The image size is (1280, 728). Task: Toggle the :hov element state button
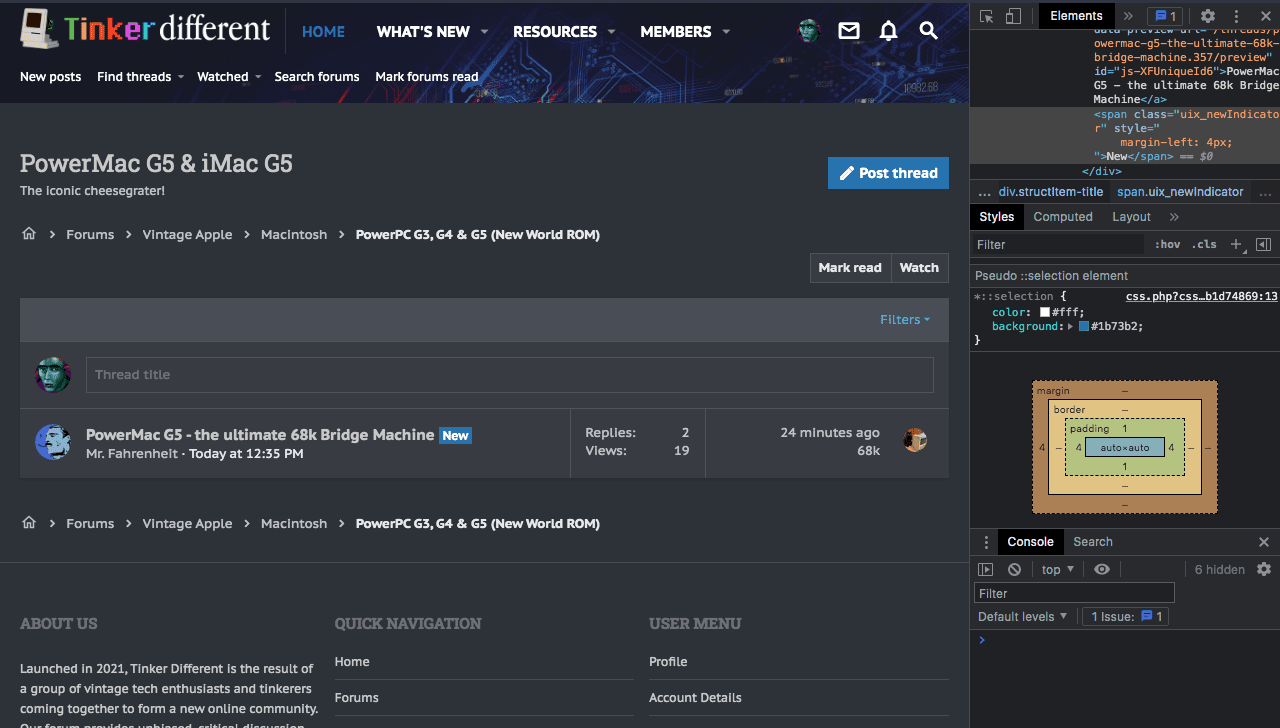[1167, 244]
